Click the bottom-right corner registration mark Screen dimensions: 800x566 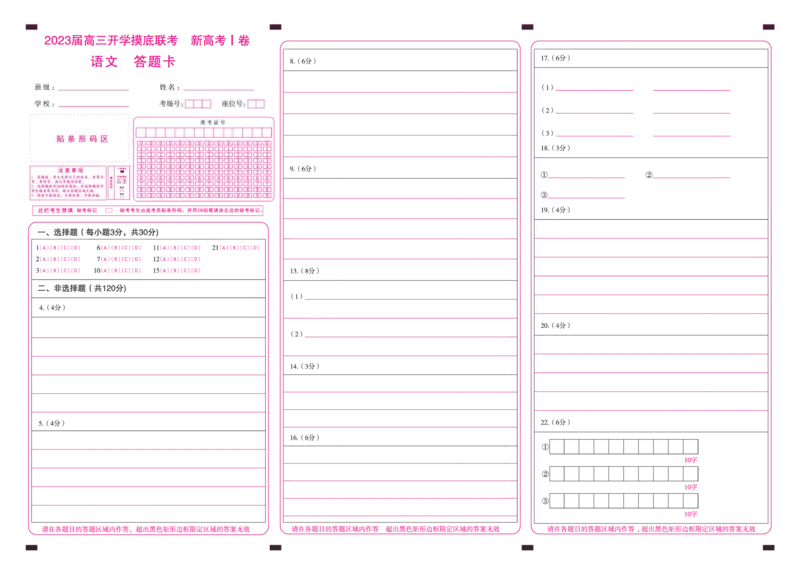pos(768,547)
